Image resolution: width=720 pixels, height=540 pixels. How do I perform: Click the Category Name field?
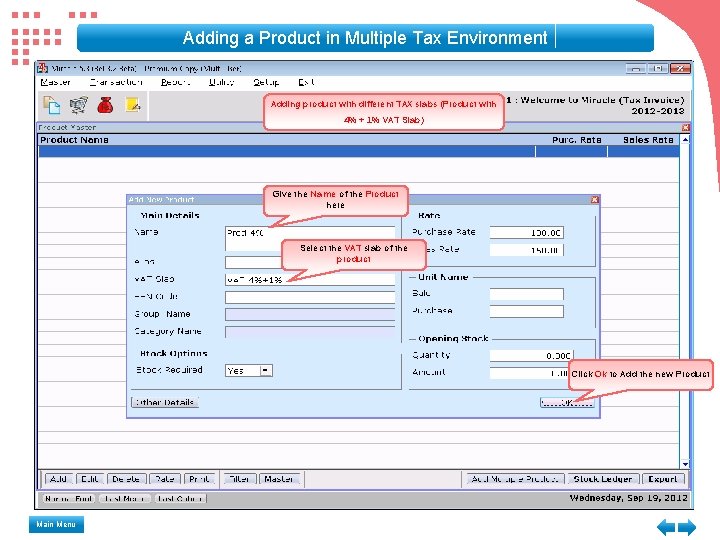(310, 332)
